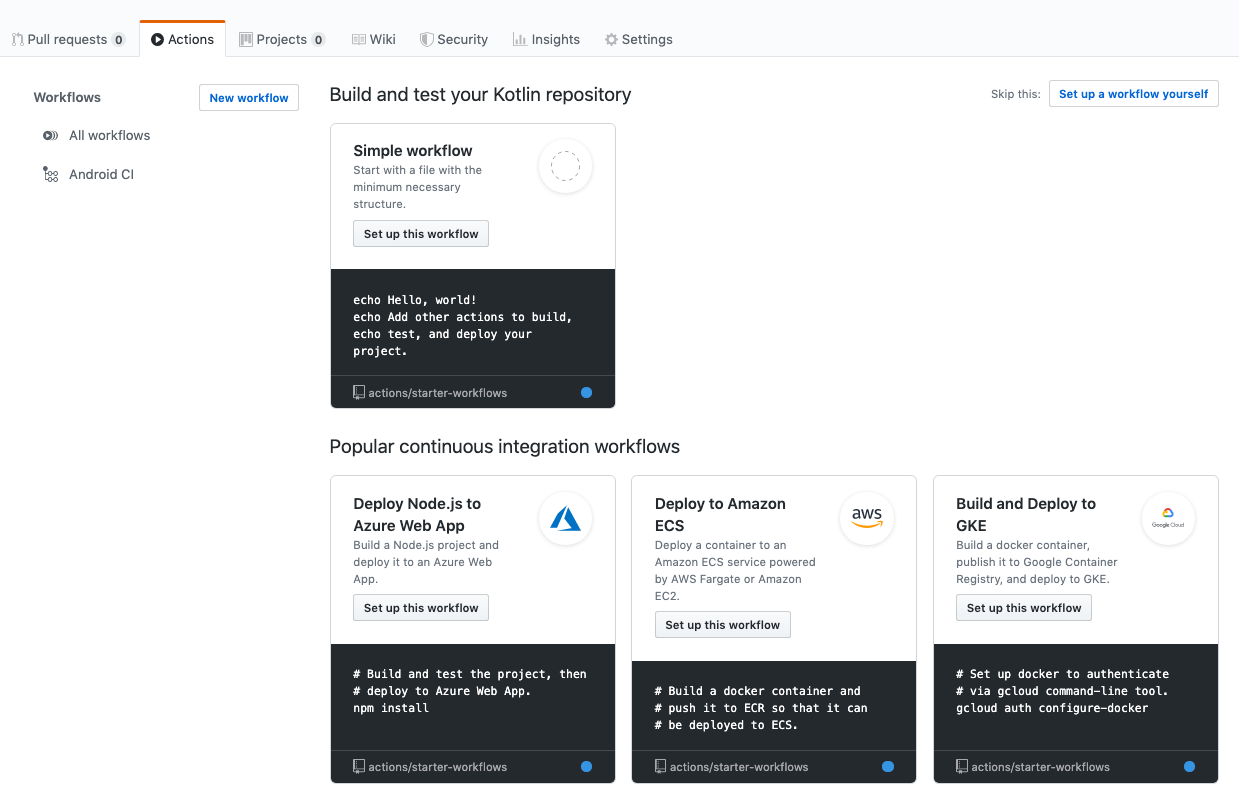Click repo icon in Simple workflow card footer

359,392
